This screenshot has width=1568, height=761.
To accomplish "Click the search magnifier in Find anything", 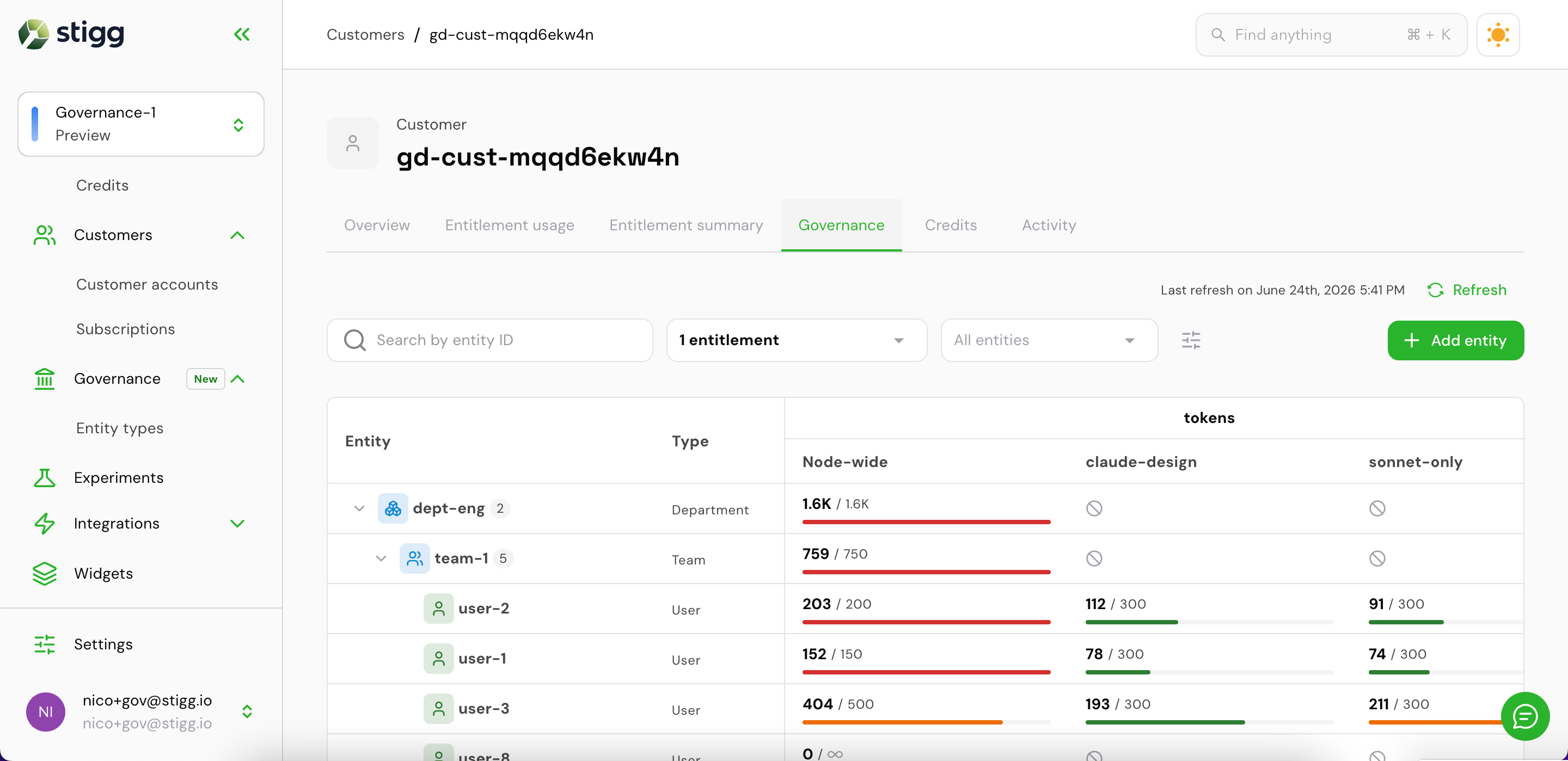I will point(1217,35).
